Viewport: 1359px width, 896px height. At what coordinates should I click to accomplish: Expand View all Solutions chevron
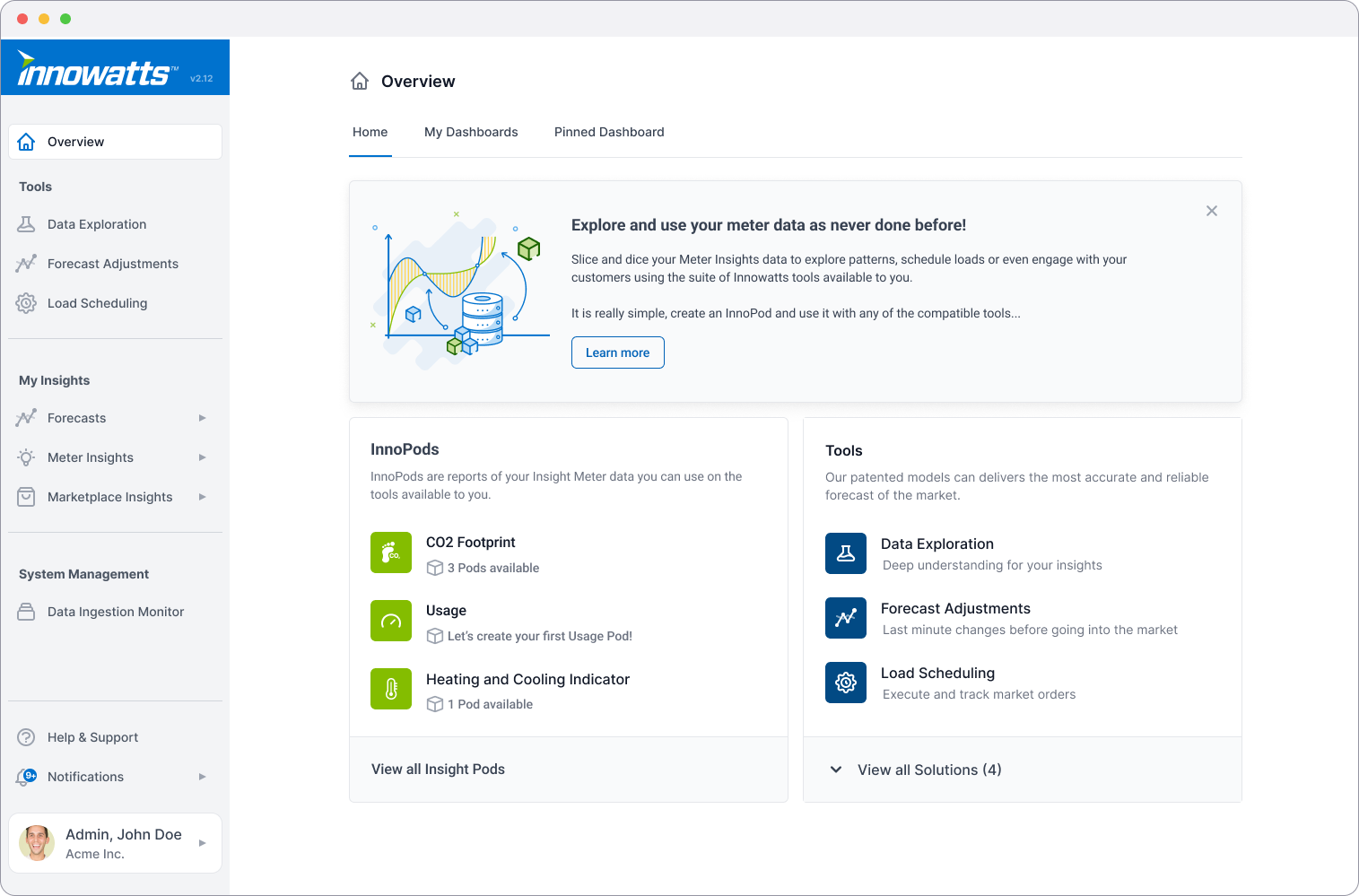836,770
